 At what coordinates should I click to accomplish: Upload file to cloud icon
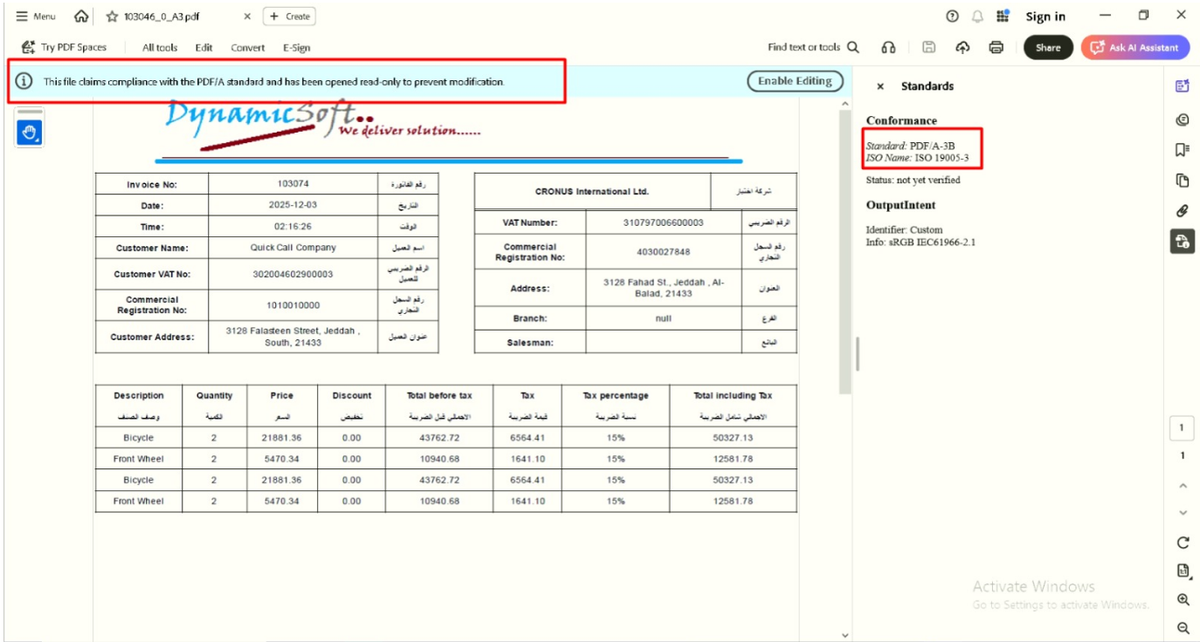963,47
